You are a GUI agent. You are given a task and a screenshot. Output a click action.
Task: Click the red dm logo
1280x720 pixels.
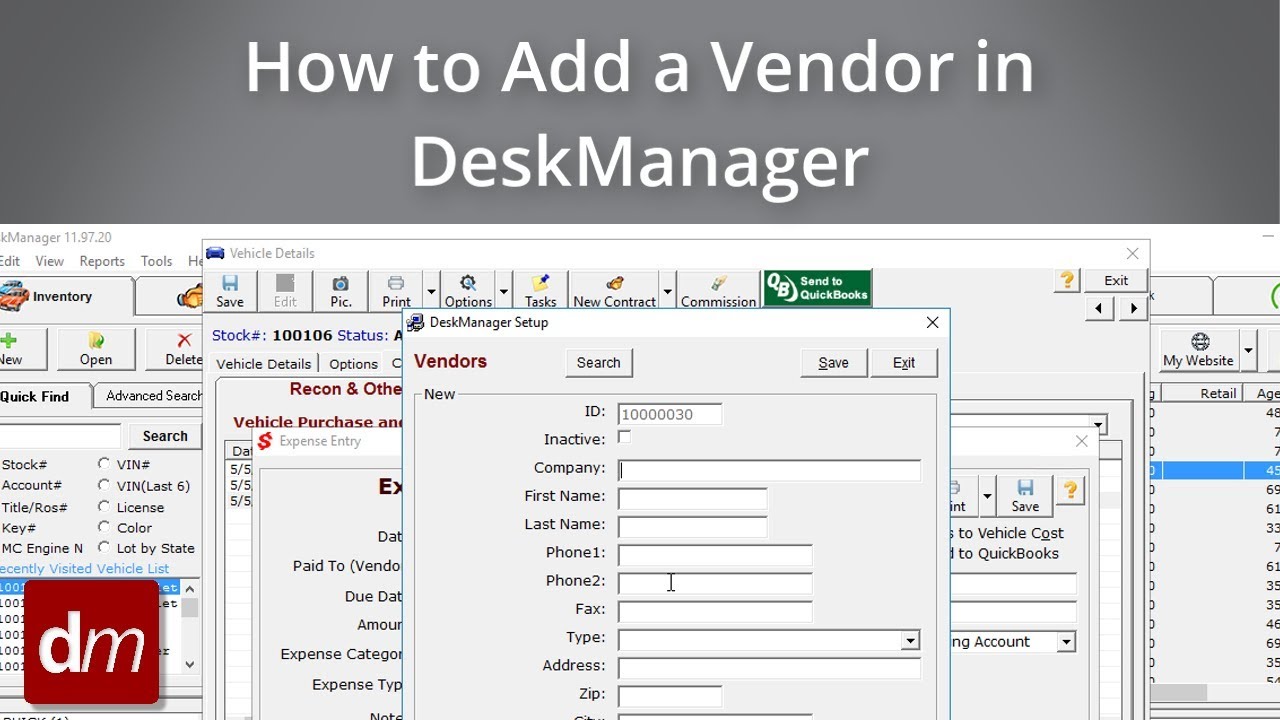point(92,642)
